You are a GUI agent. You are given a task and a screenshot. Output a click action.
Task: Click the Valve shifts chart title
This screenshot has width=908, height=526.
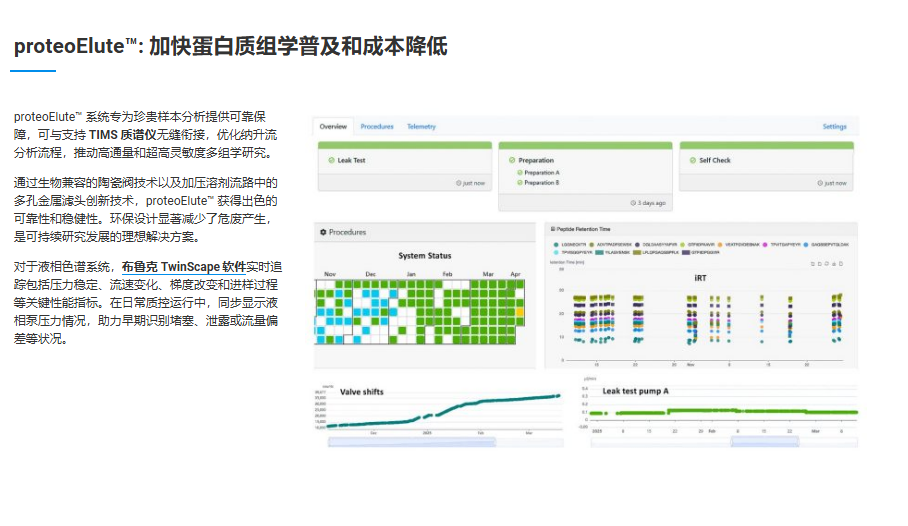pos(361,392)
